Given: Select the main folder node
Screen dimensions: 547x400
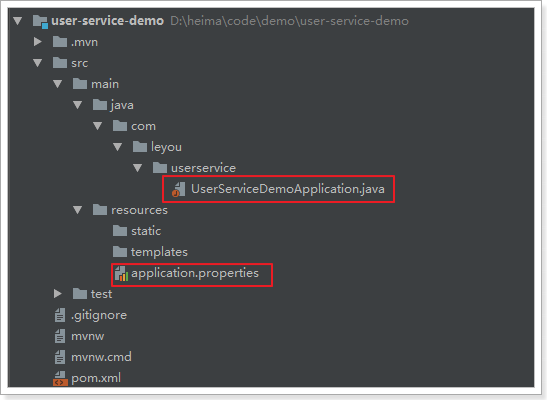Looking at the screenshot, I should pos(105,84).
